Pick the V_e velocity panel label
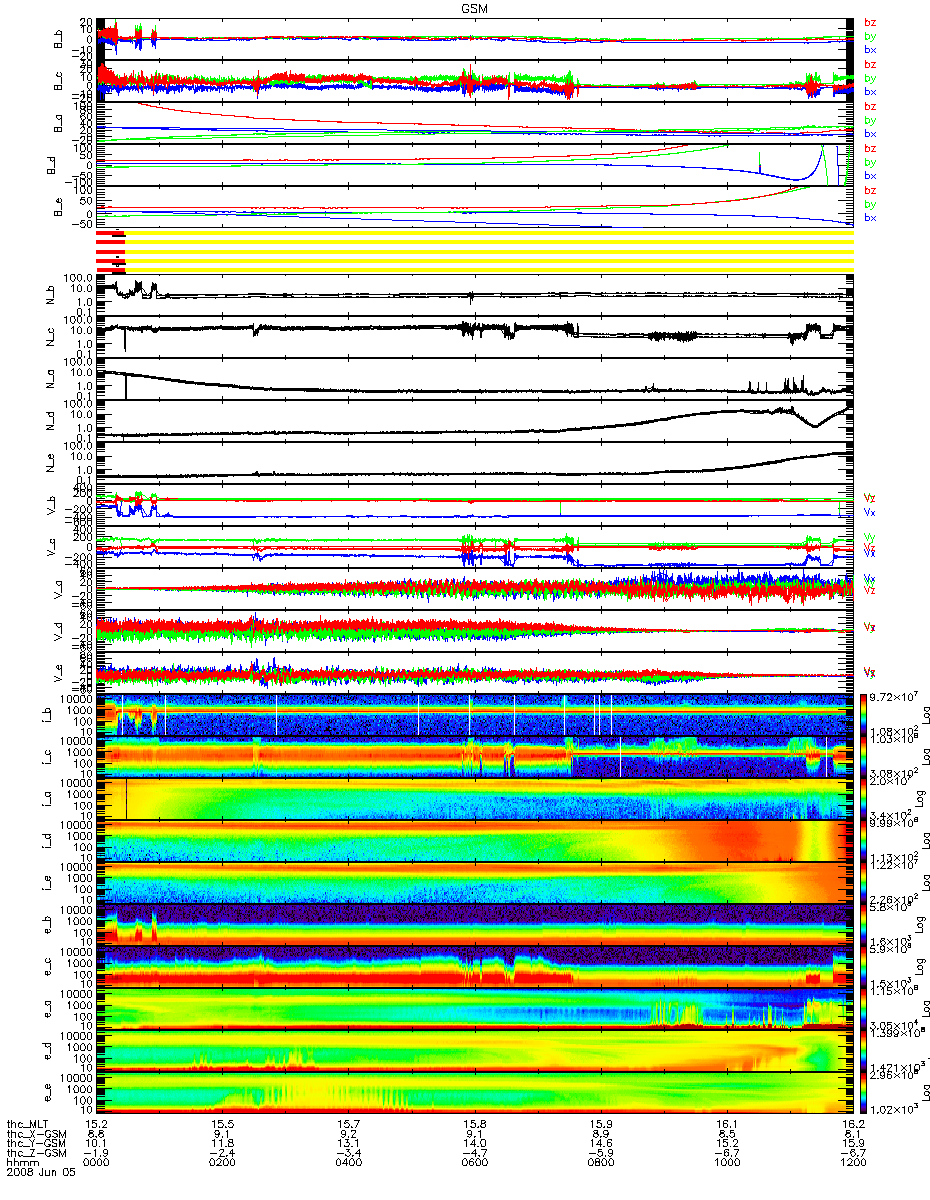 click(x=59, y=674)
